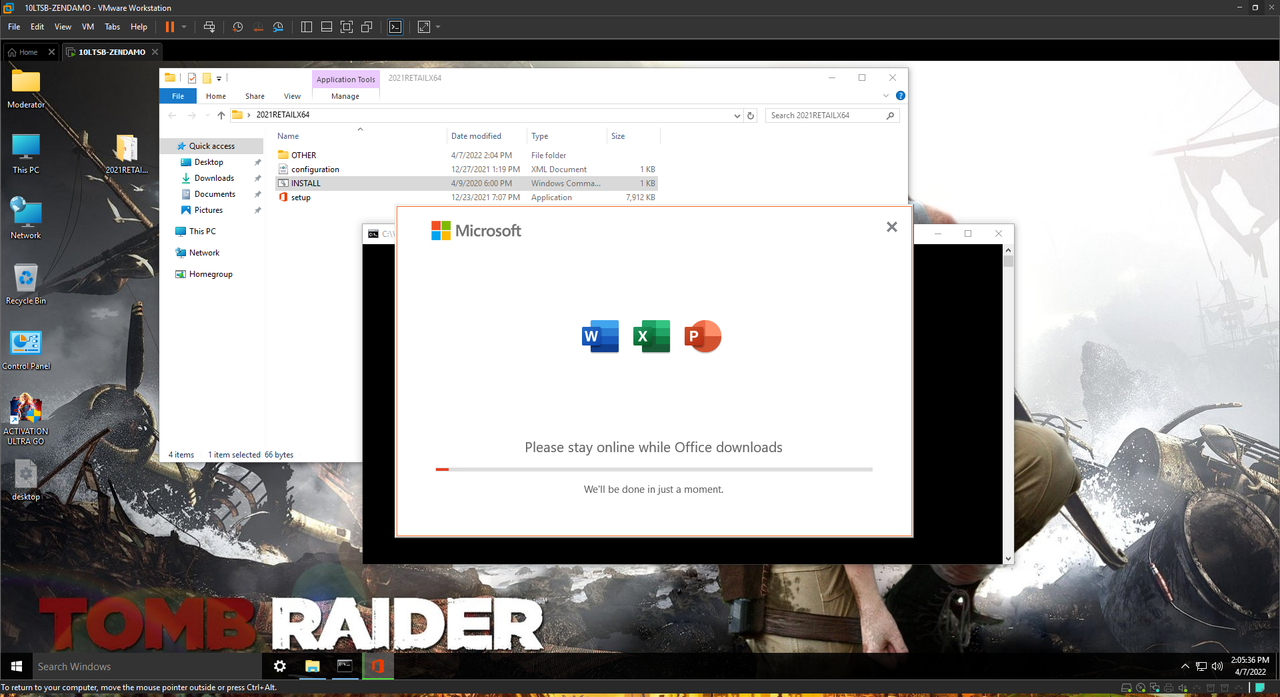
Task: Click the stretch guest display icon
Action: click(x=424, y=27)
